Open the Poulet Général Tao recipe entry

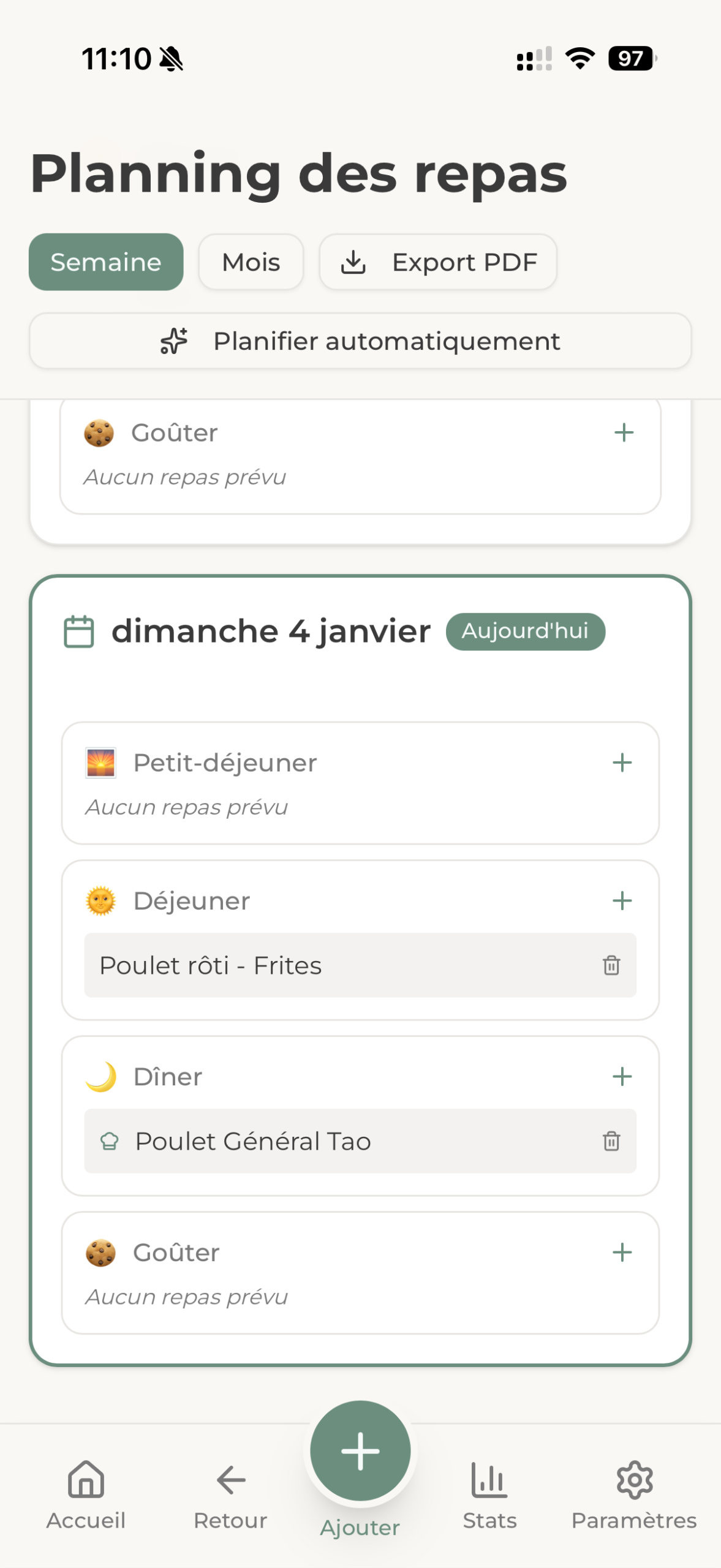[x=252, y=1141]
